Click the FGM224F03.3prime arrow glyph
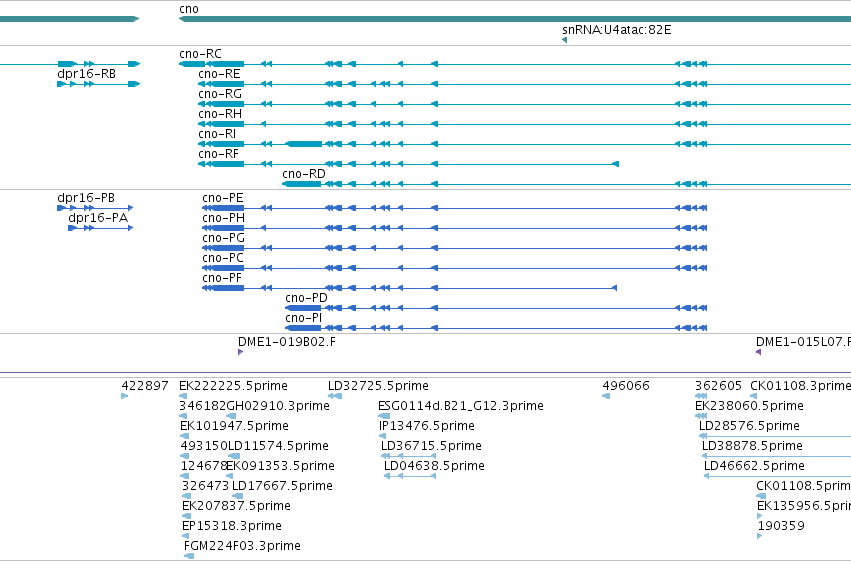Viewport: 851px width, 561px height. pos(189,557)
